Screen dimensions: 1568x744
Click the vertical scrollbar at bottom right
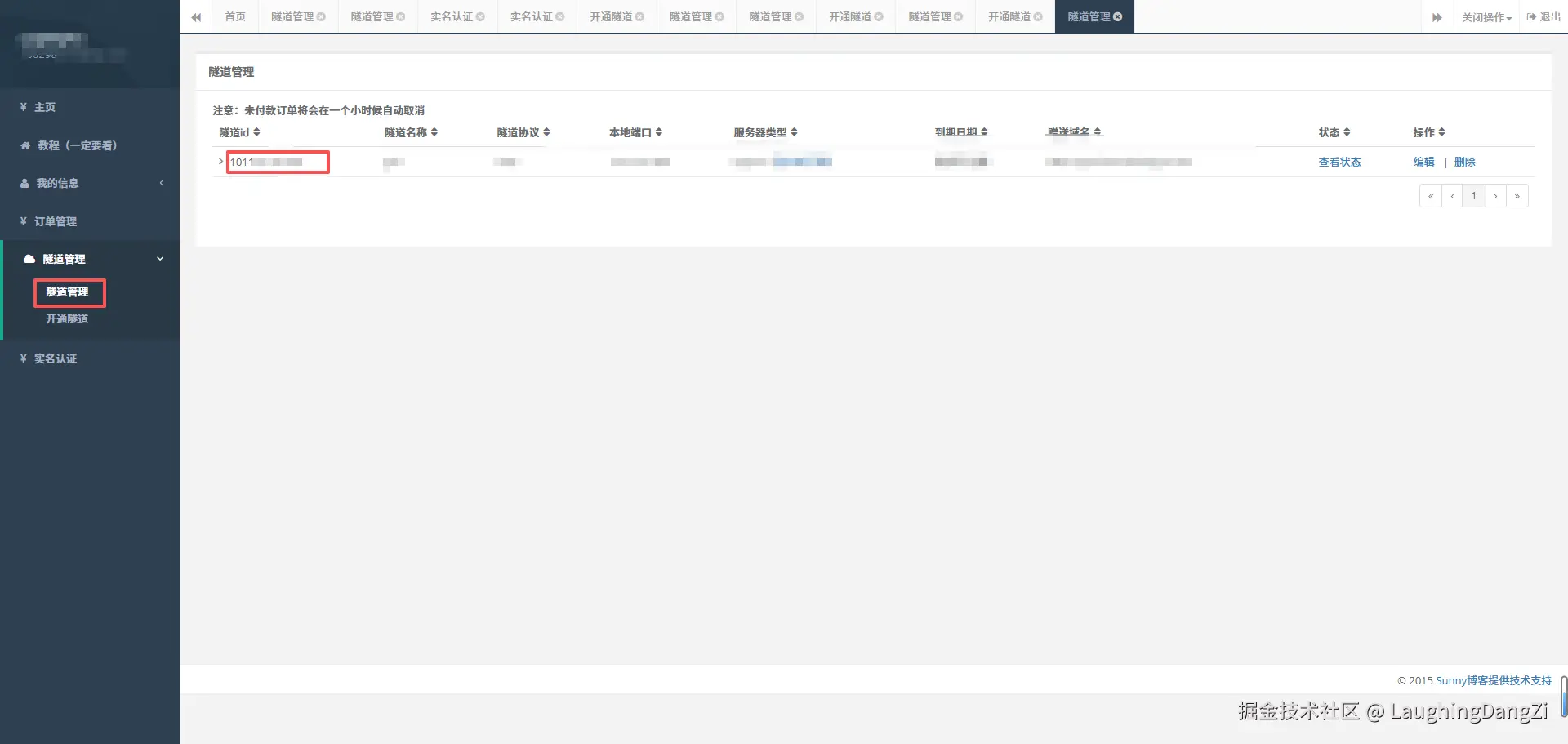[1563, 697]
